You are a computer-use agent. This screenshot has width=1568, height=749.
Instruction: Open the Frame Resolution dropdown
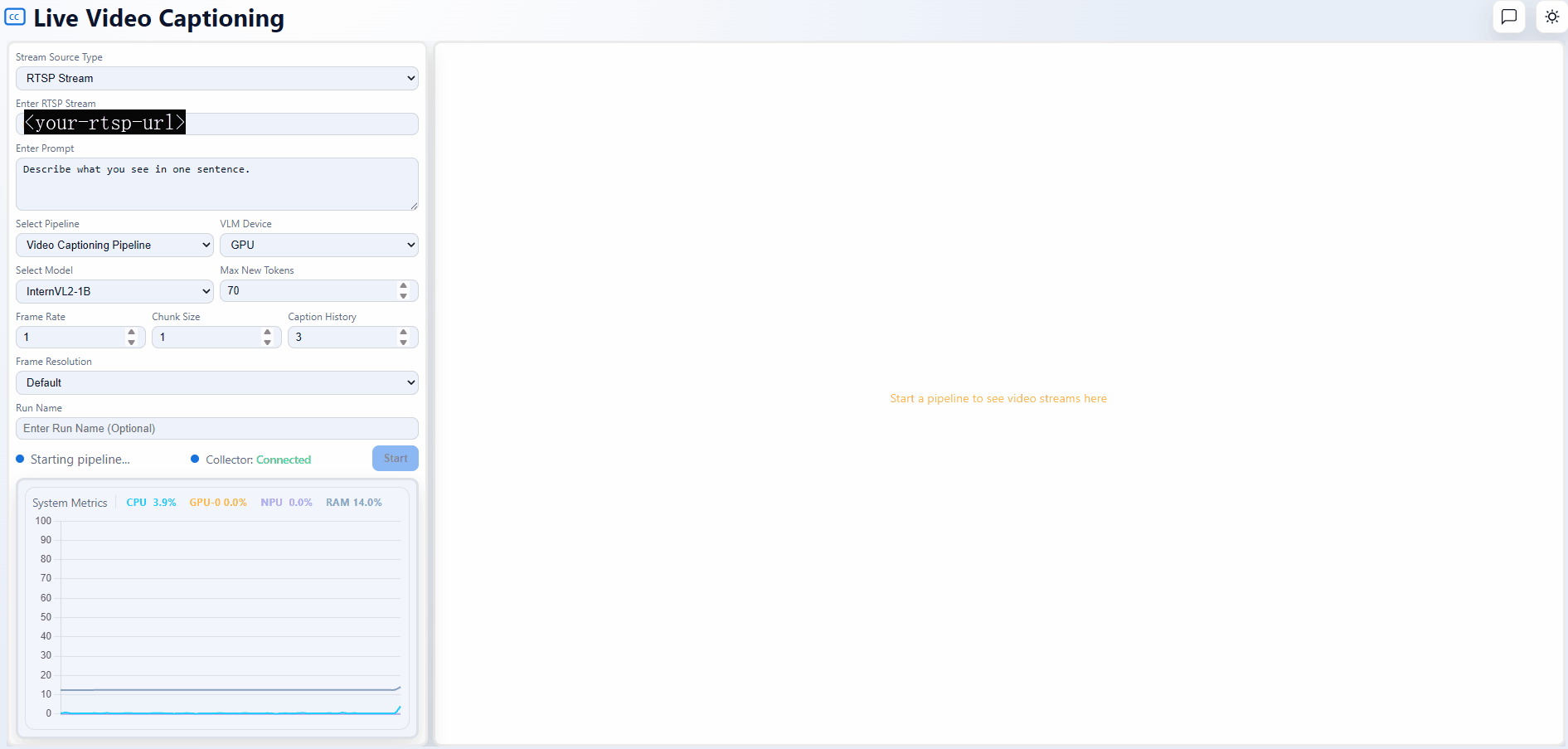pos(217,382)
